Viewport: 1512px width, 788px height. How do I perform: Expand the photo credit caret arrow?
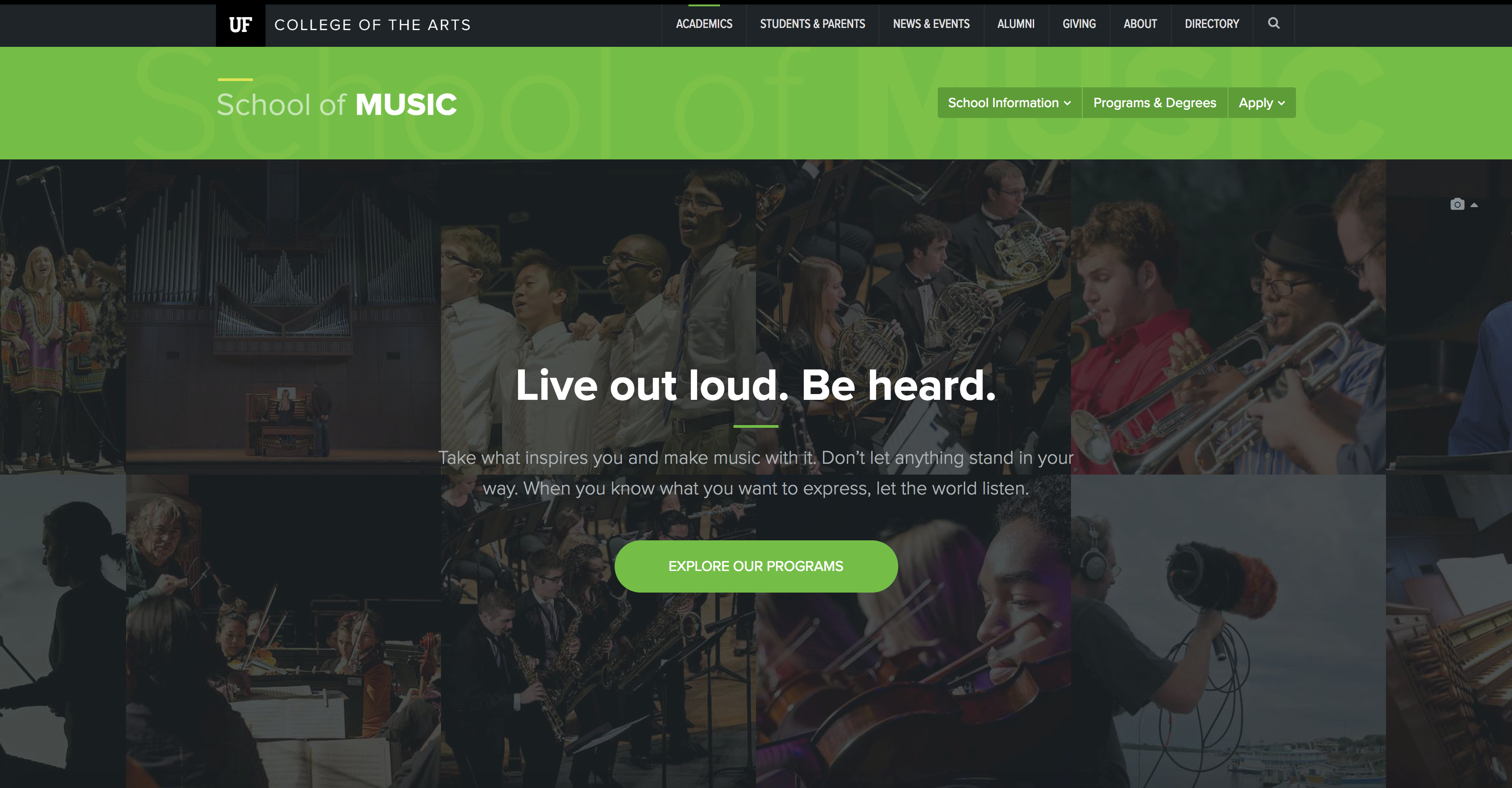[x=1474, y=205]
